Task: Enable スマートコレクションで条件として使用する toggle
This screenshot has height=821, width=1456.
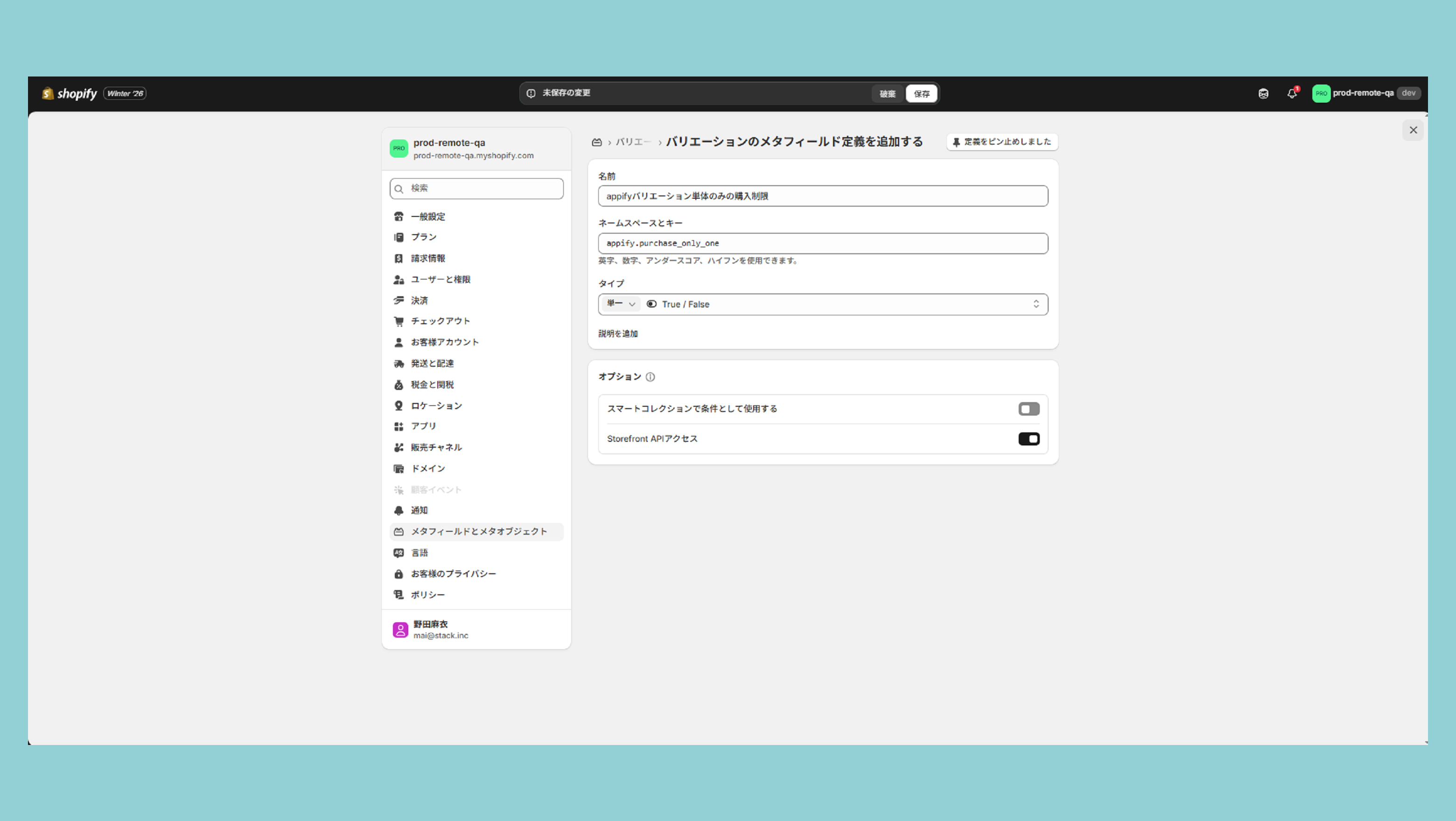Action: tap(1029, 409)
